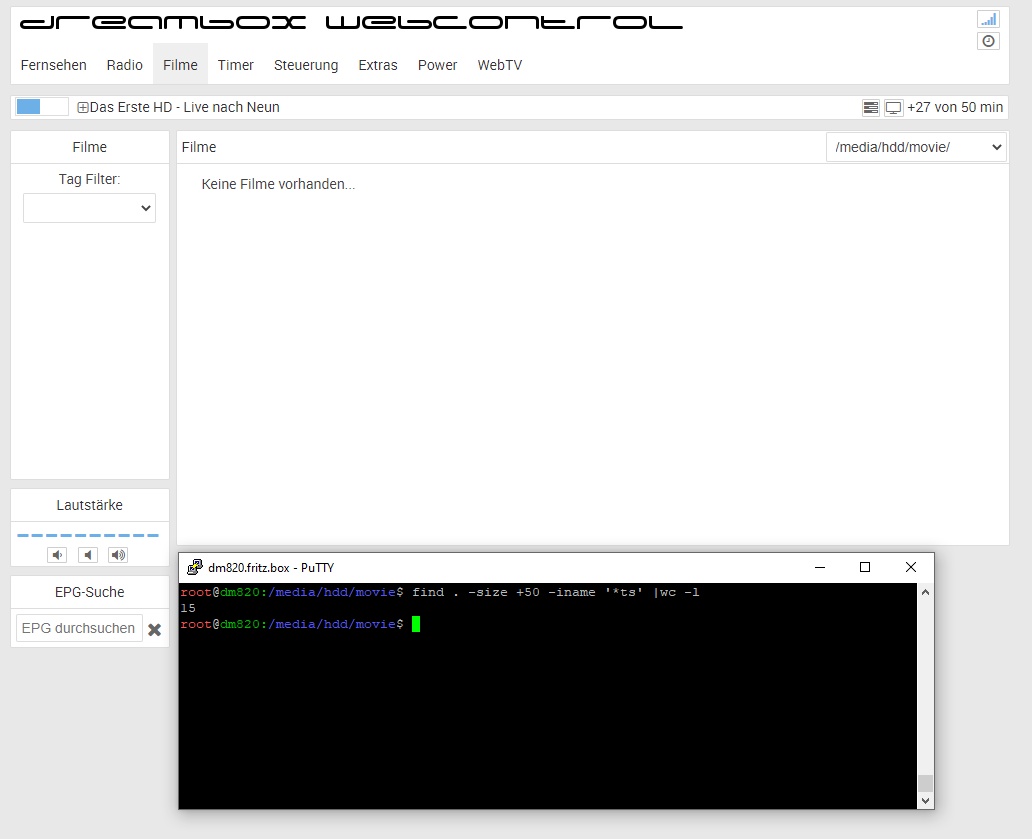Click the signal strength icon

point(988,19)
